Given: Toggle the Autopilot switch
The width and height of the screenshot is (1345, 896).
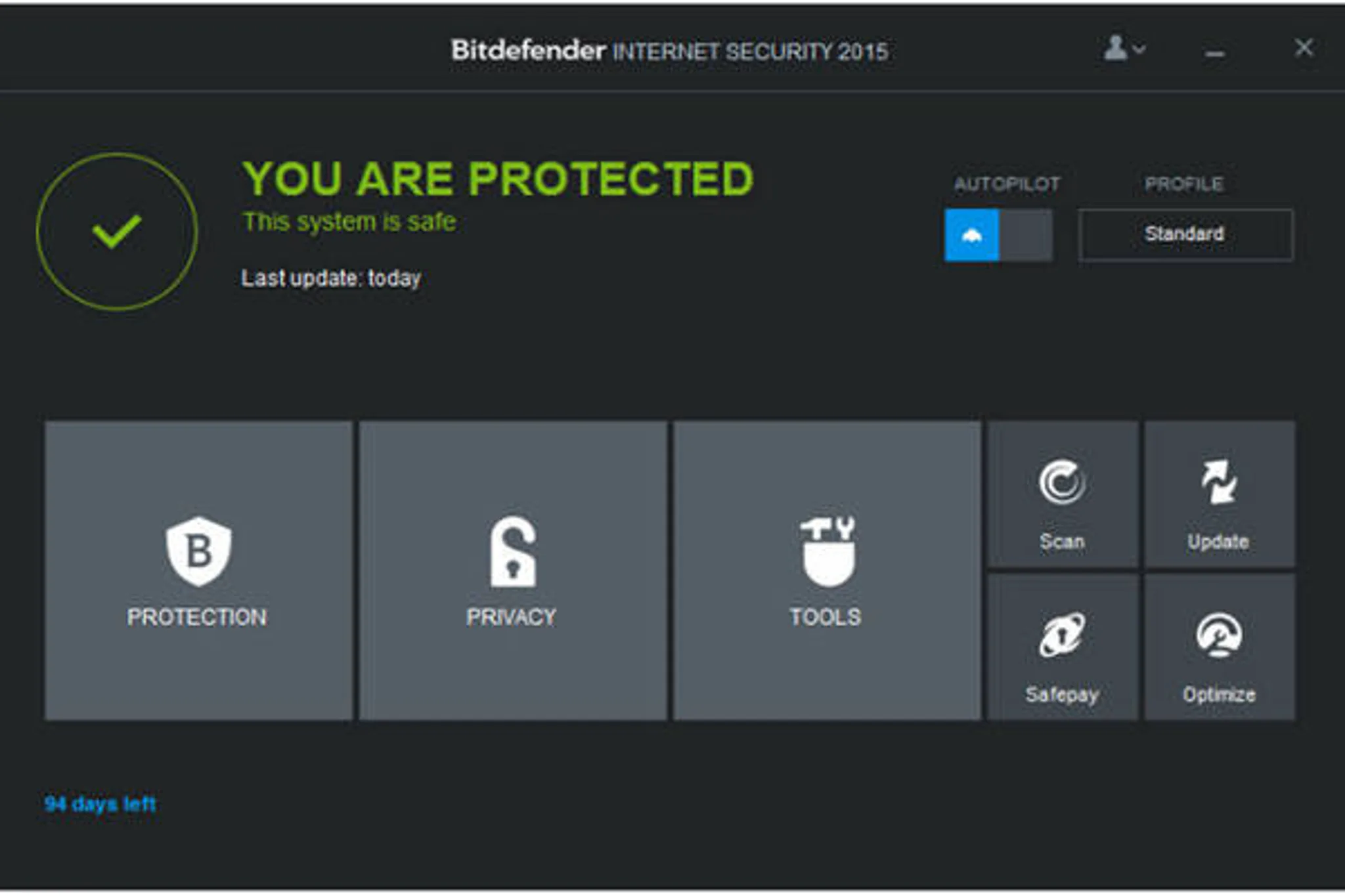Looking at the screenshot, I should 998,235.
